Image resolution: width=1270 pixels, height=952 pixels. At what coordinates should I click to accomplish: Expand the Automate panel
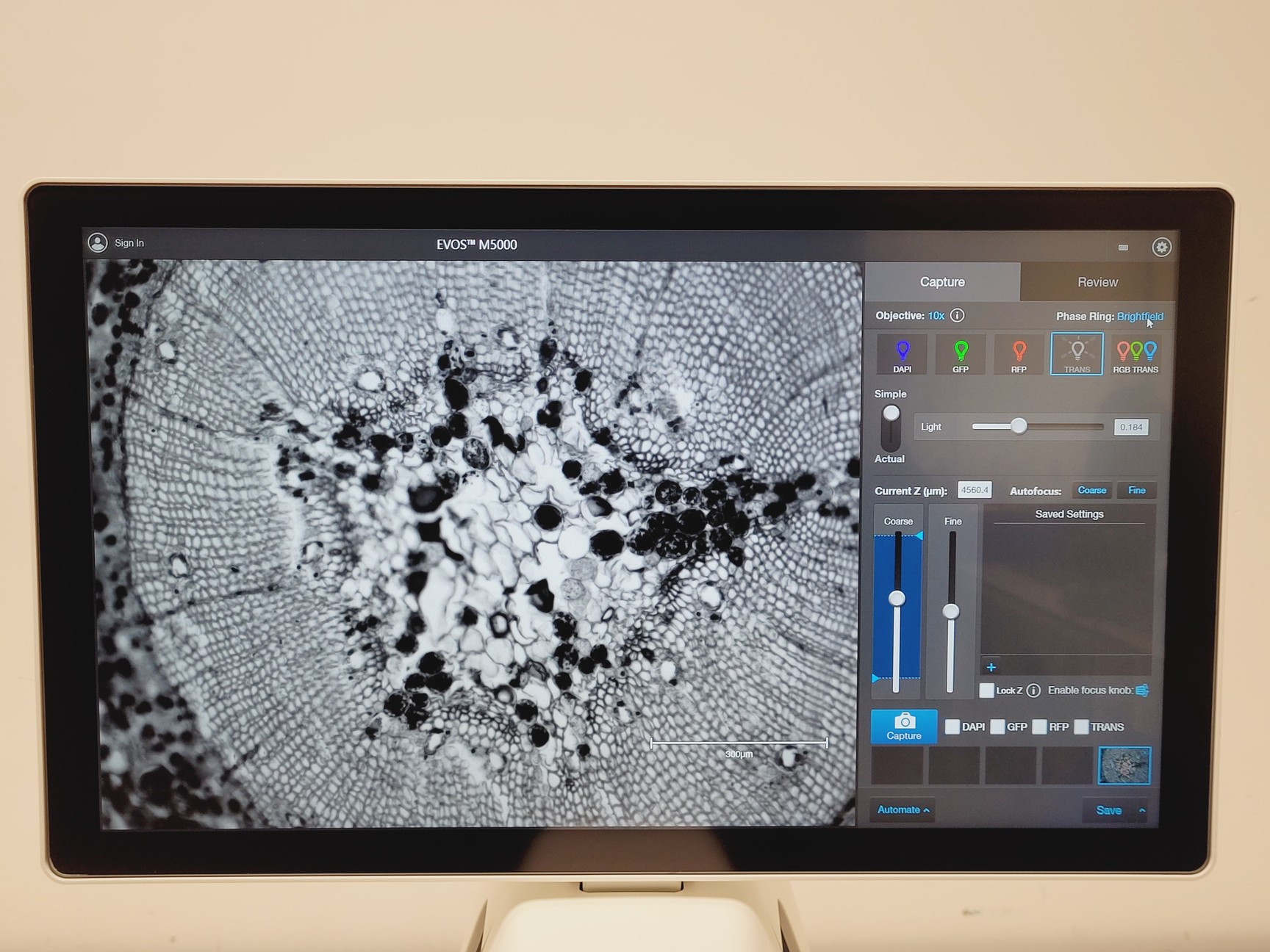point(903,809)
